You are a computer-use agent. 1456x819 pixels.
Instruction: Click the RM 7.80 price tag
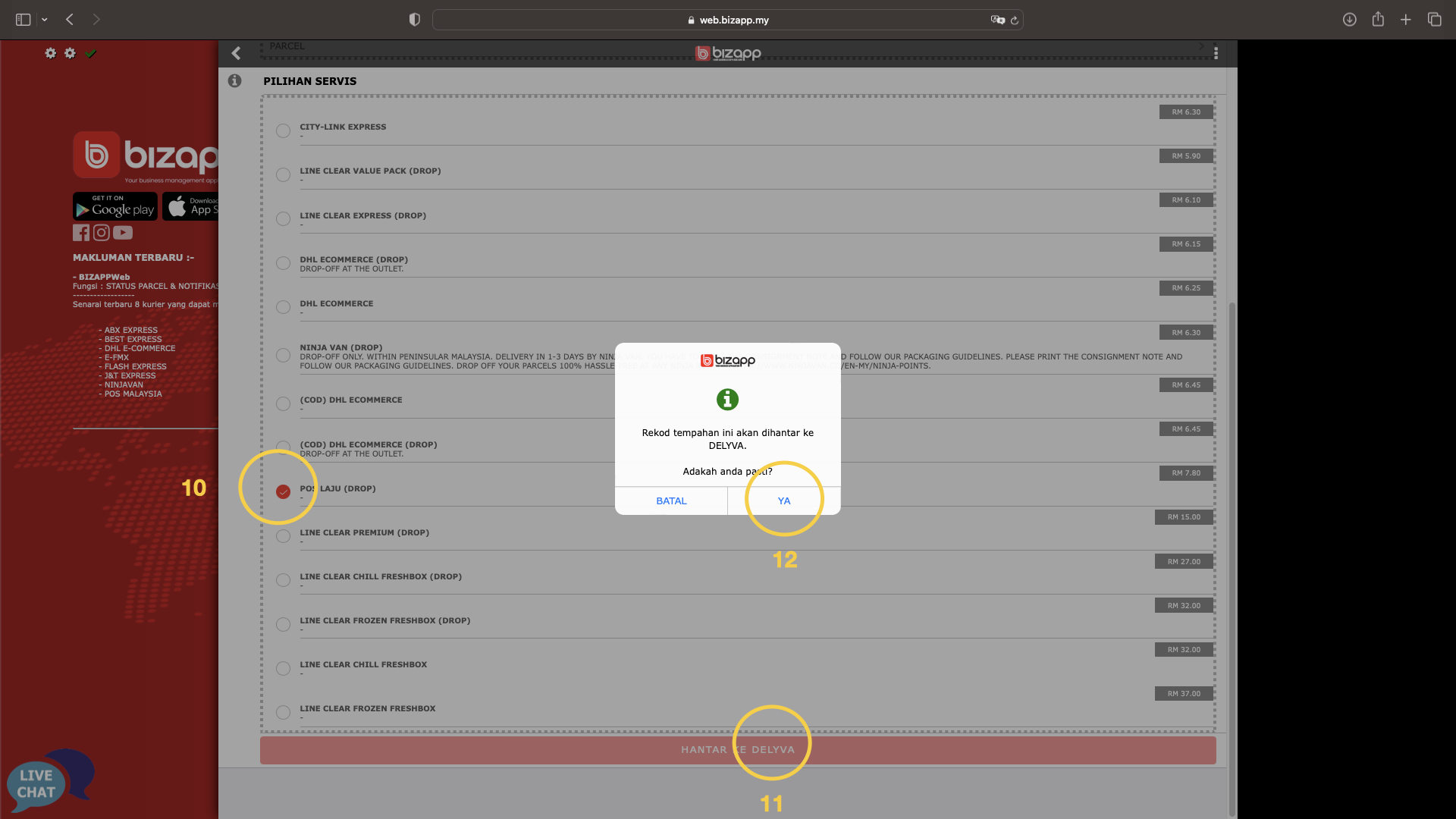1186,473
